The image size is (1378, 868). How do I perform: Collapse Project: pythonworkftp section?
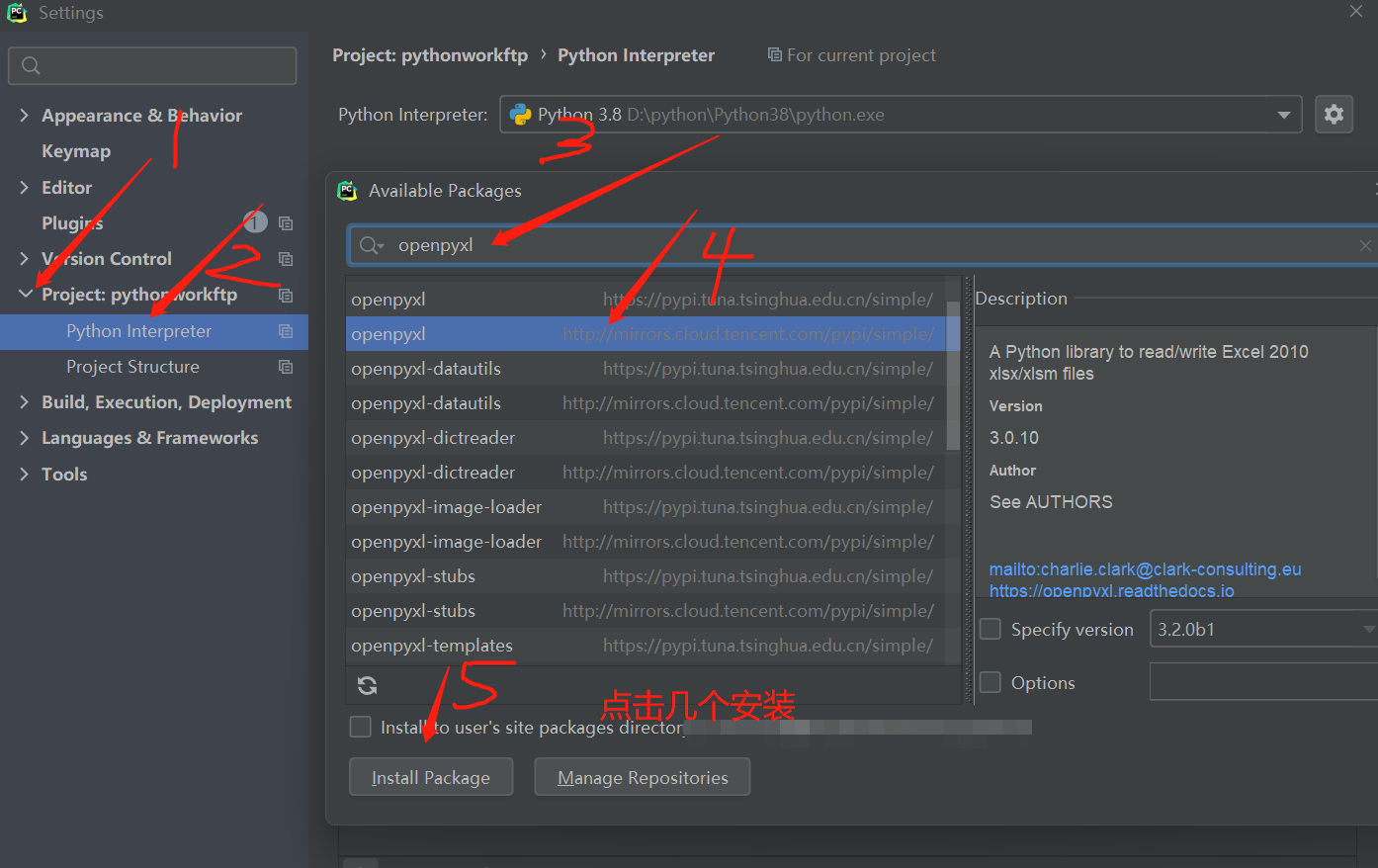pos(25,295)
